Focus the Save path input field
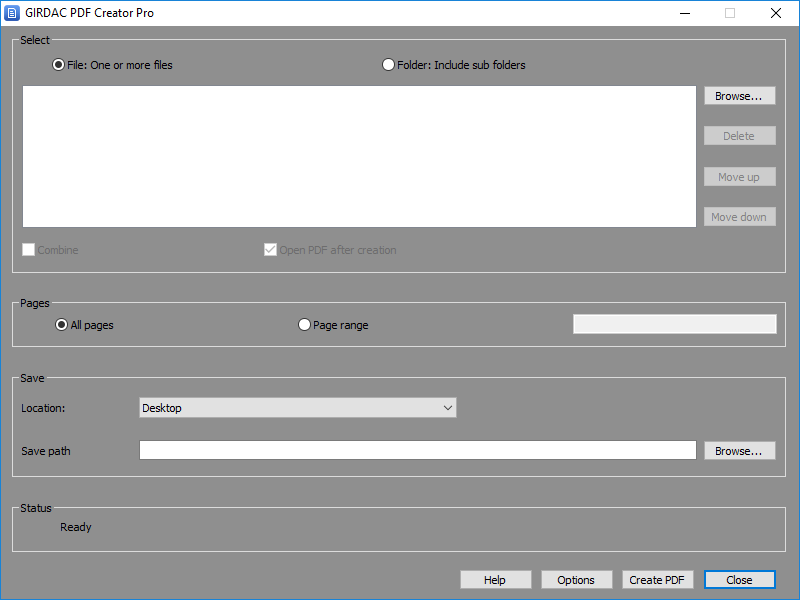This screenshot has width=800, height=600. click(417, 450)
